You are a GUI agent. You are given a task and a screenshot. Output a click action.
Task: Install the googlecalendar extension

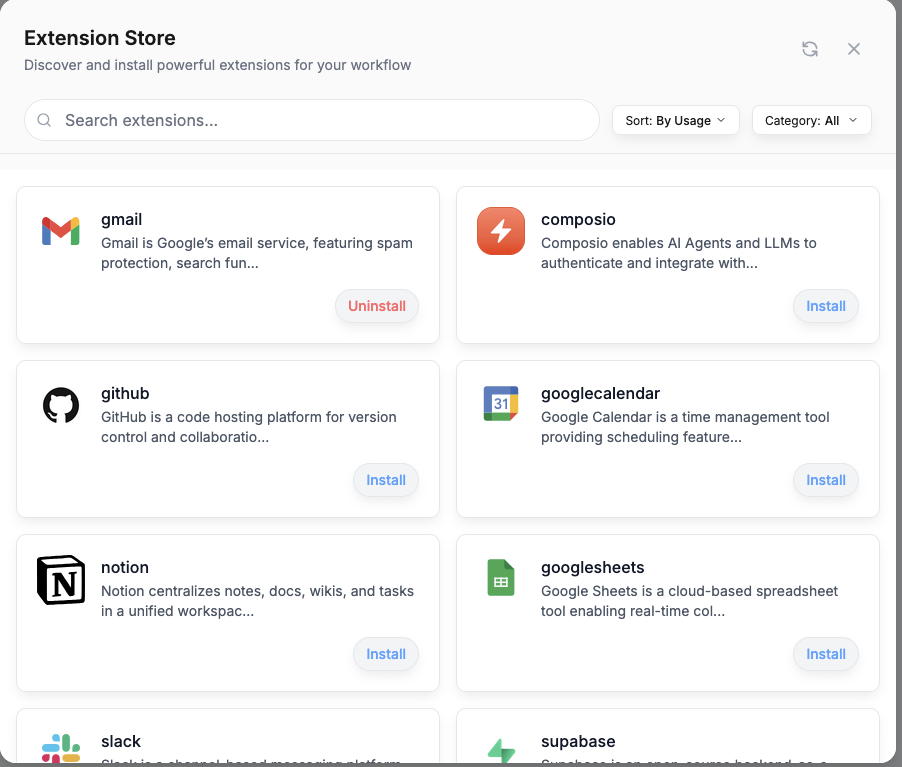point(825,480)
